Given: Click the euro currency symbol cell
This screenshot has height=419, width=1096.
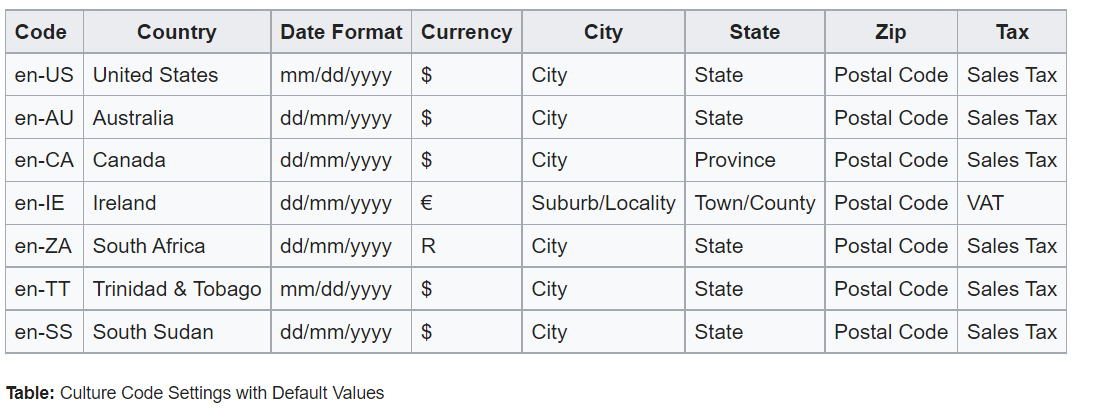Looking at the screenshot, I should 427,203.
